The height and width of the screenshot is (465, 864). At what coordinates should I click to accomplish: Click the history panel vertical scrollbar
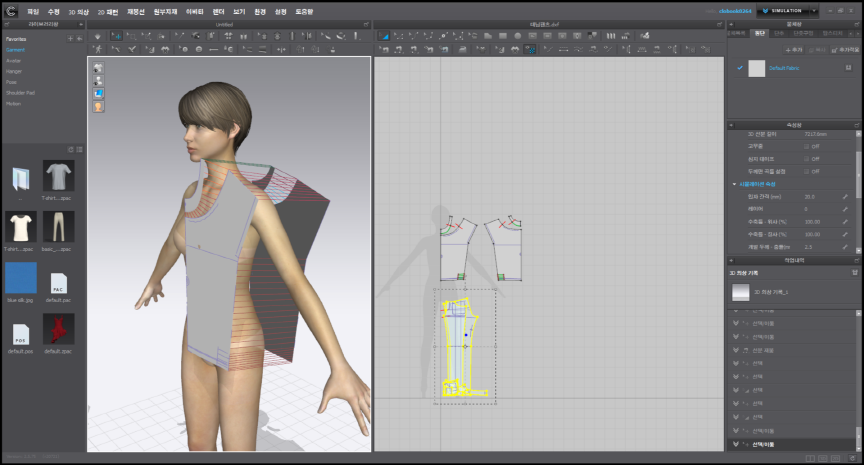[858, 380]
